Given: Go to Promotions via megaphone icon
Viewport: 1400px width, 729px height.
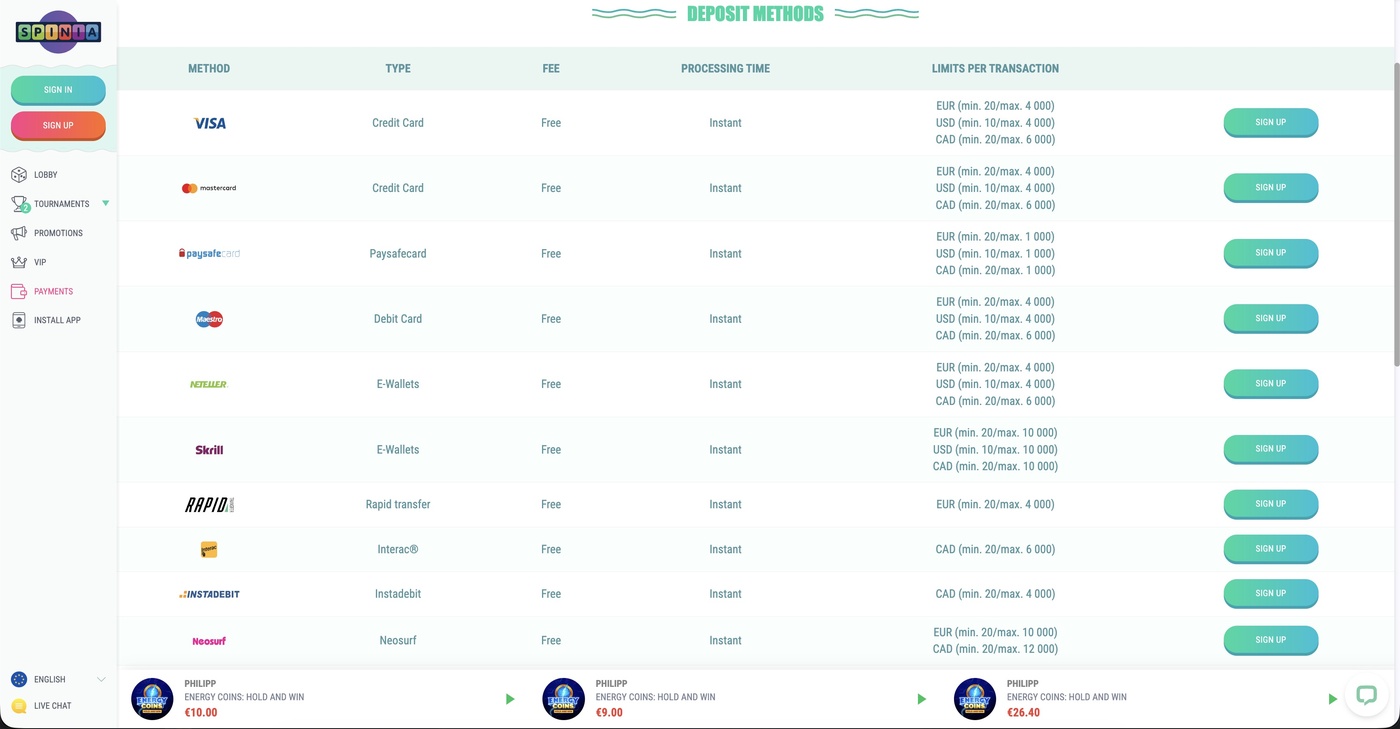Looking at the screenshot, I should coord(19,233).
